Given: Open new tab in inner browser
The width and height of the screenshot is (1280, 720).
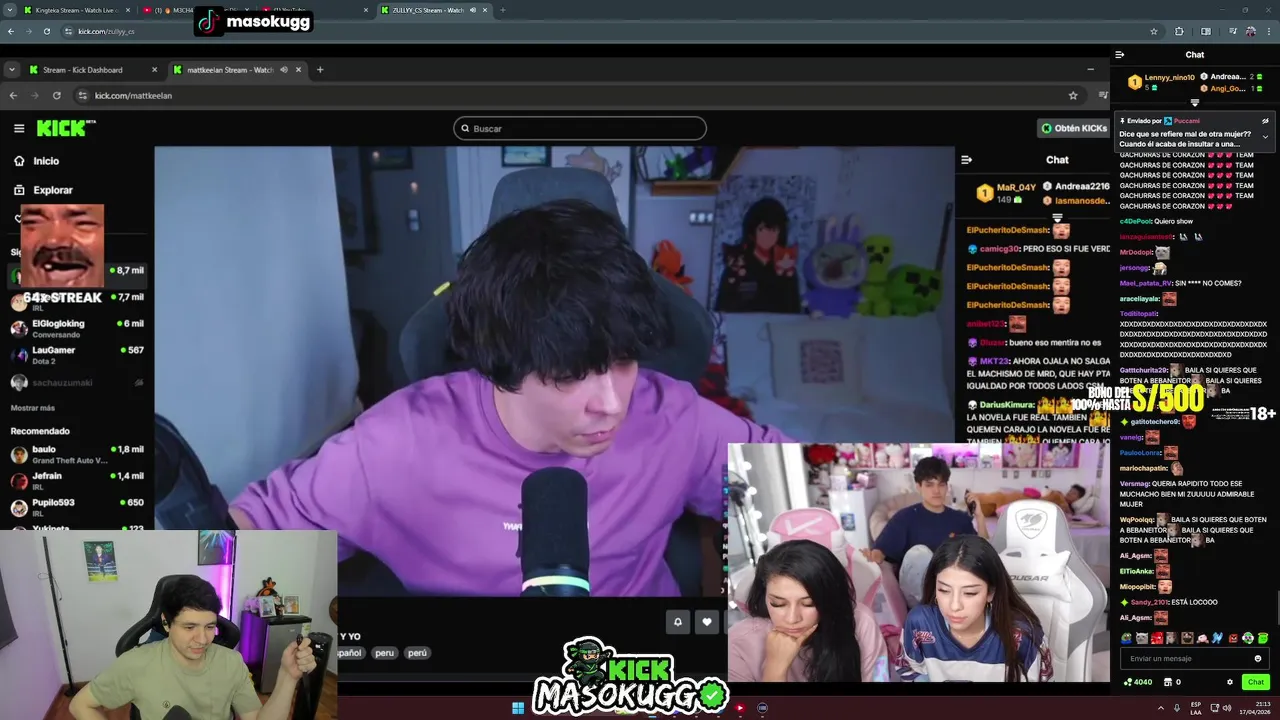Looking at the screenshot, I should coord(320,70).
